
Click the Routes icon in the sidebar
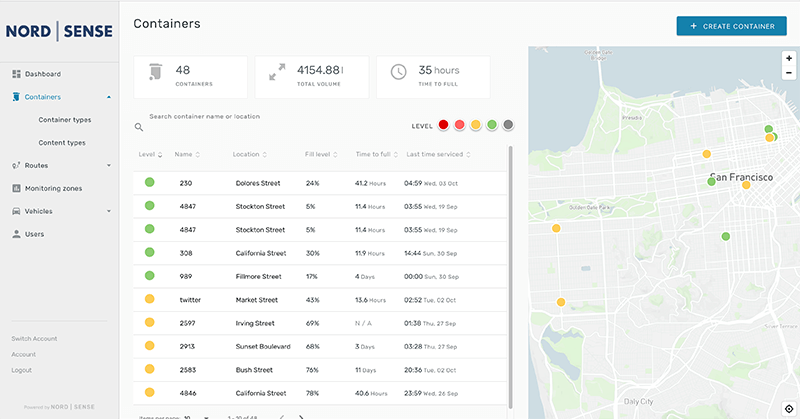point(16,165)
